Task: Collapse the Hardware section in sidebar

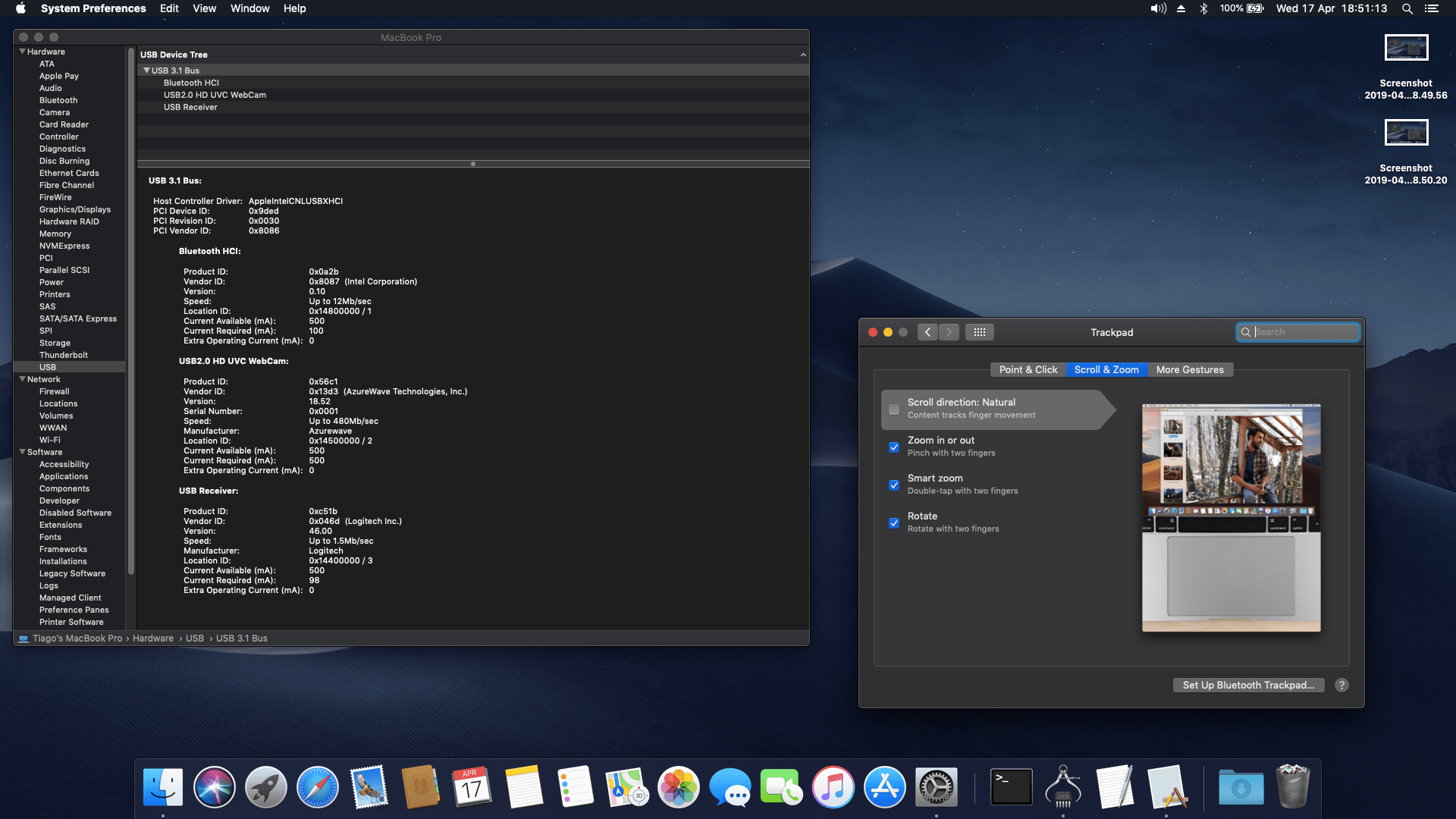Action: coord(22,52)
